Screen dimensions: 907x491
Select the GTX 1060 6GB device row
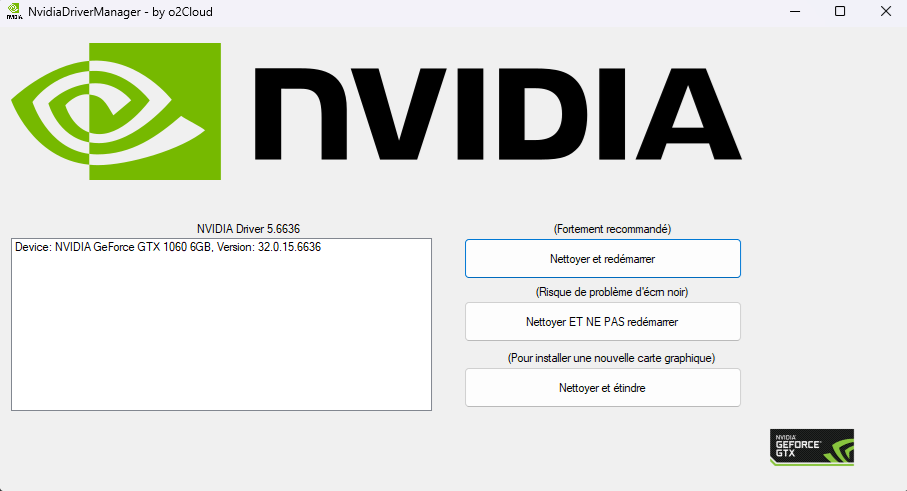(168, 247)
